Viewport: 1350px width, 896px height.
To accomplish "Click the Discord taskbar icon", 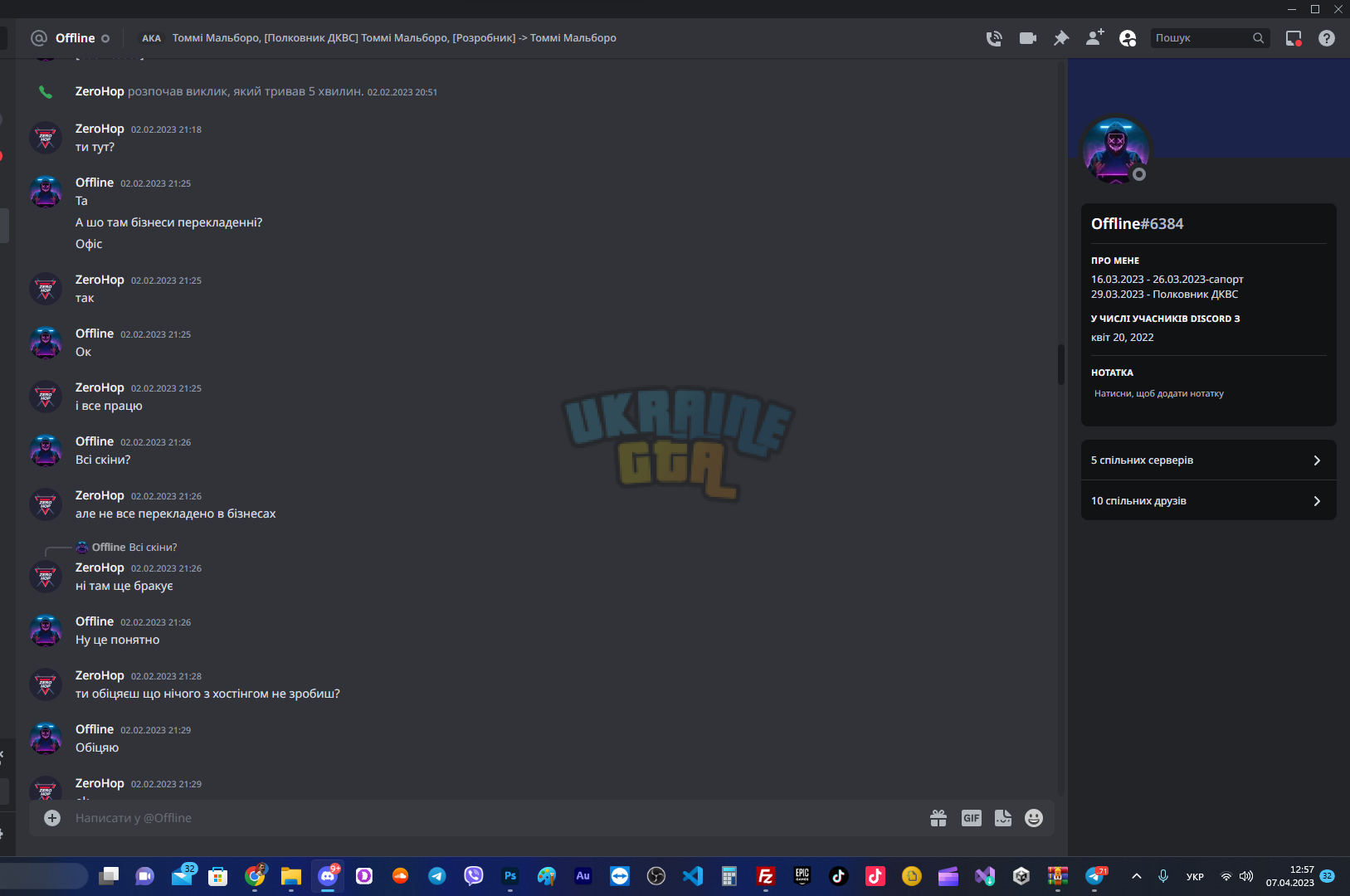I will [328, 876].
